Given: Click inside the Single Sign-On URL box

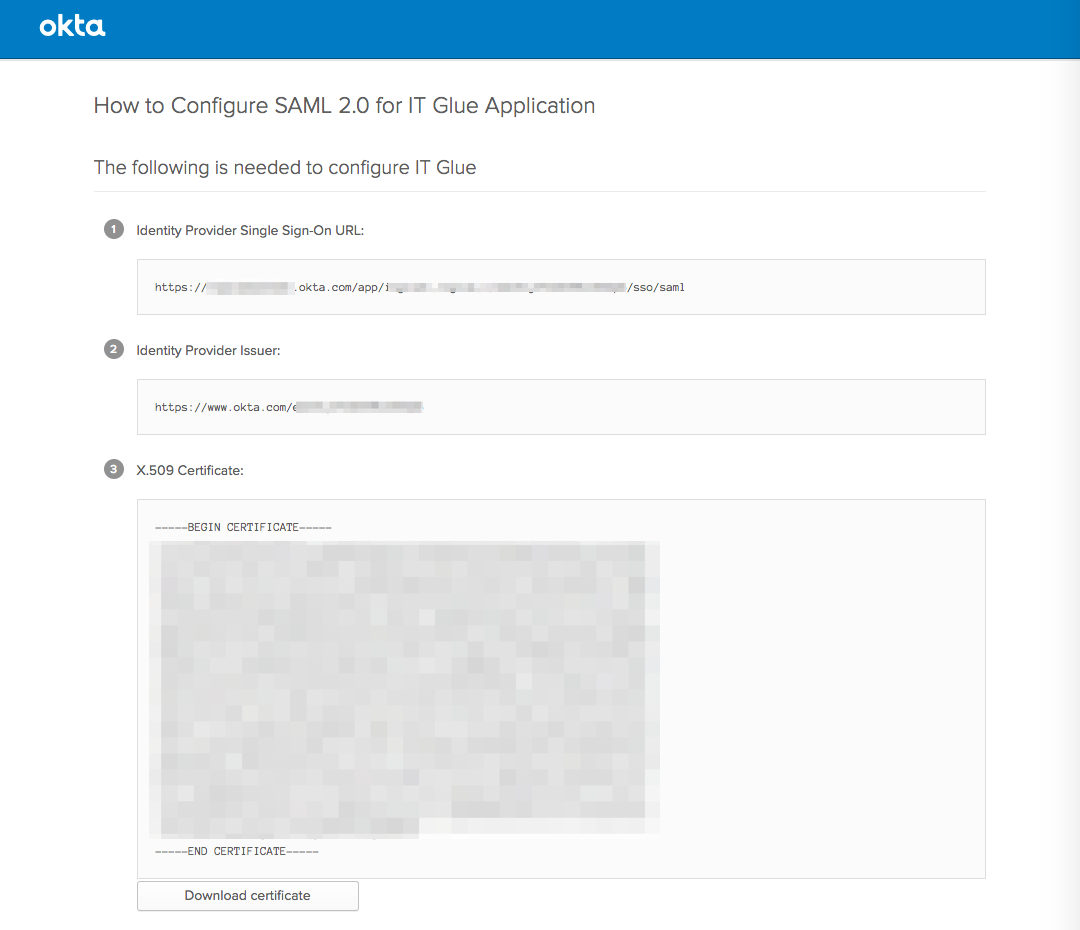Looking at the screenshot, I should click(560, 287).
